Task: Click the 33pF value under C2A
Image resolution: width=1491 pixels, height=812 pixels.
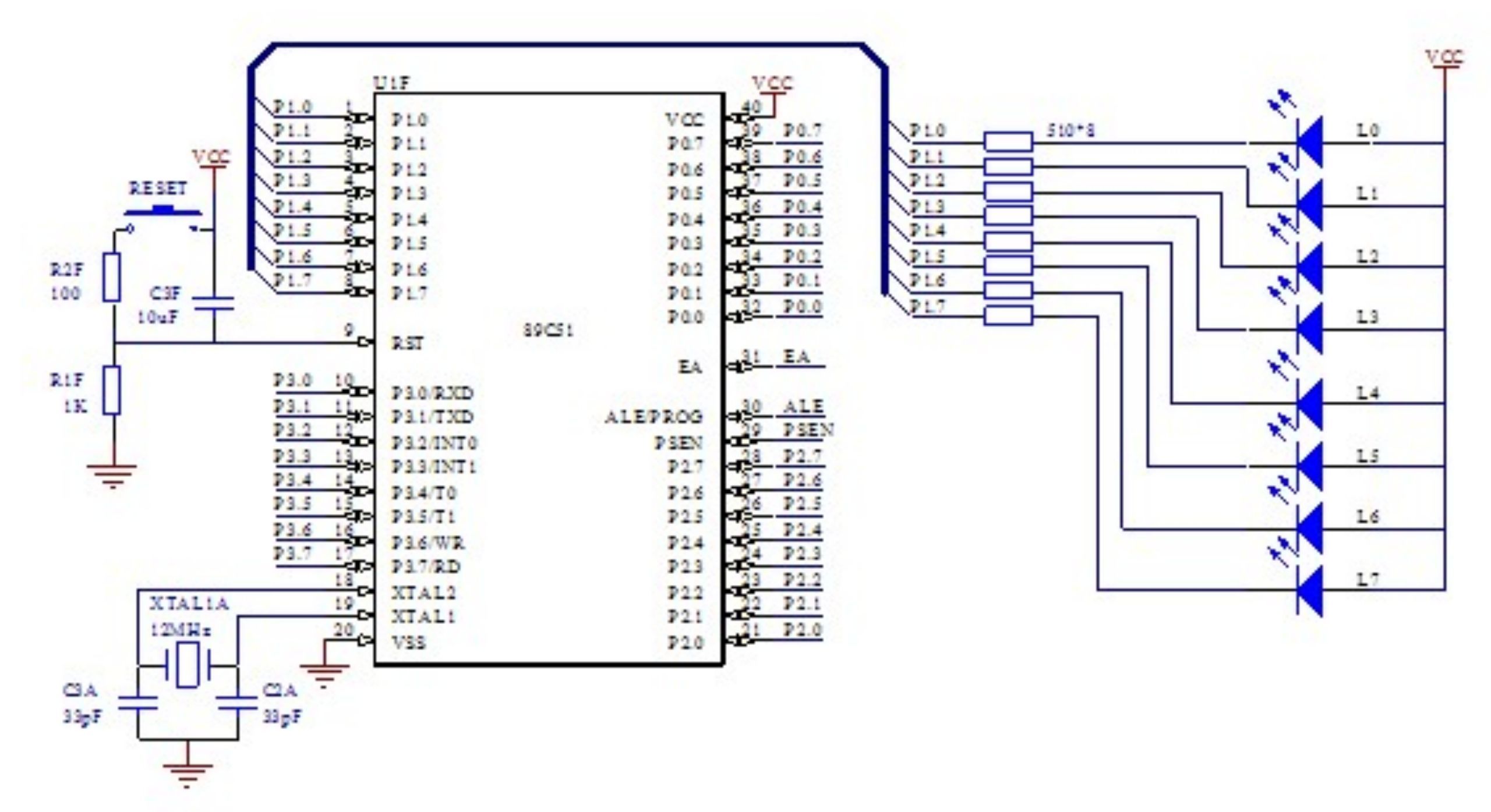Action: [x=282, y=717]
